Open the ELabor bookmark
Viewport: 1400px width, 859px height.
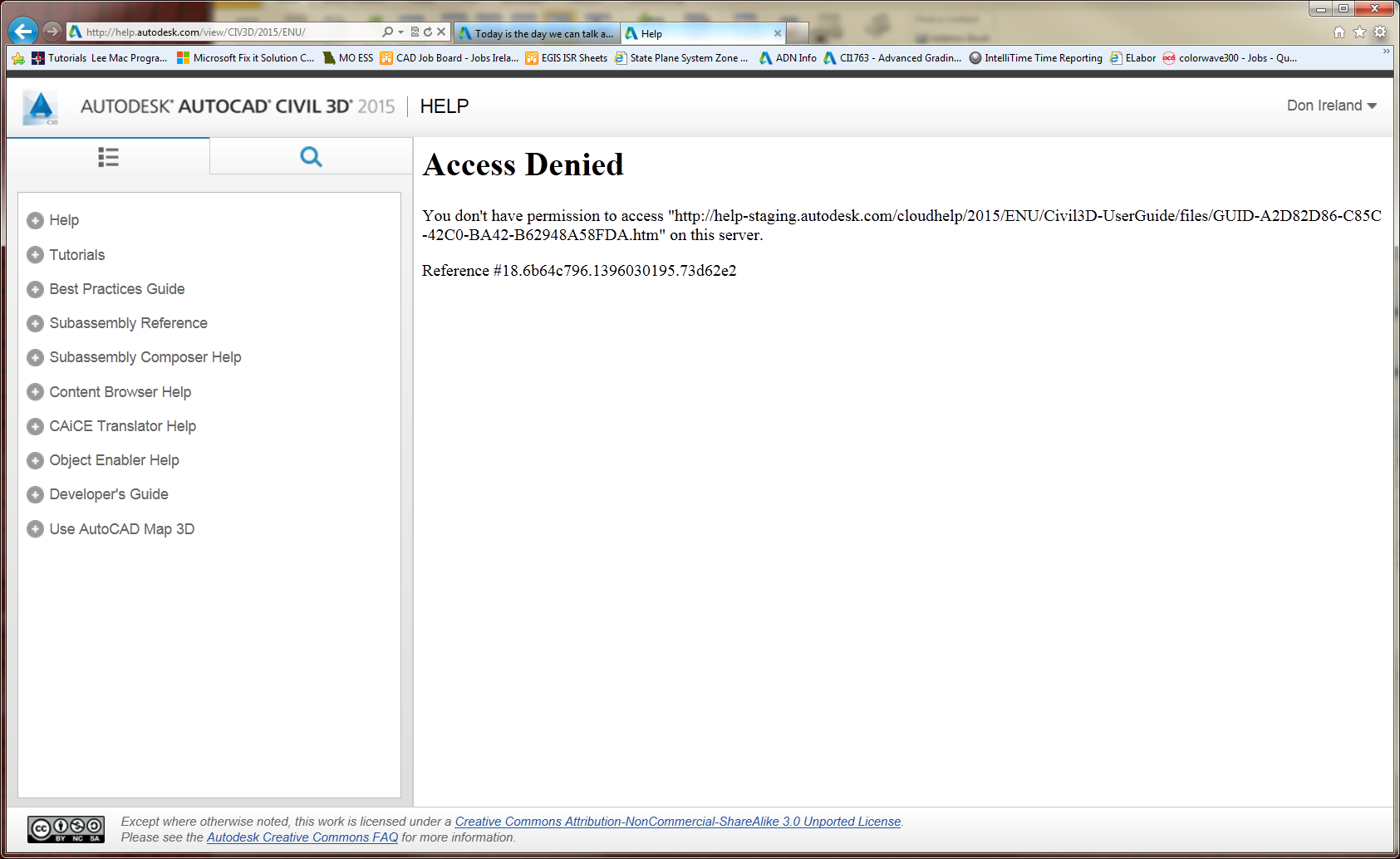1133,58
